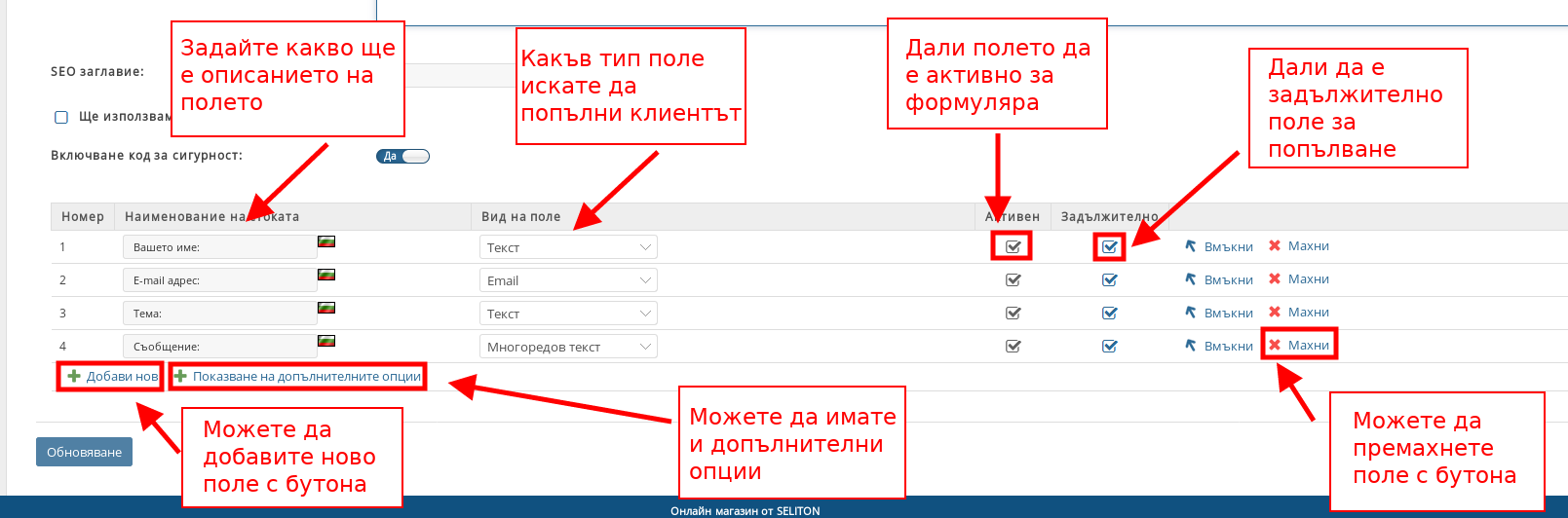Toggle the 'Задължително' checkbox for the Тема row

click(1110, 314)
